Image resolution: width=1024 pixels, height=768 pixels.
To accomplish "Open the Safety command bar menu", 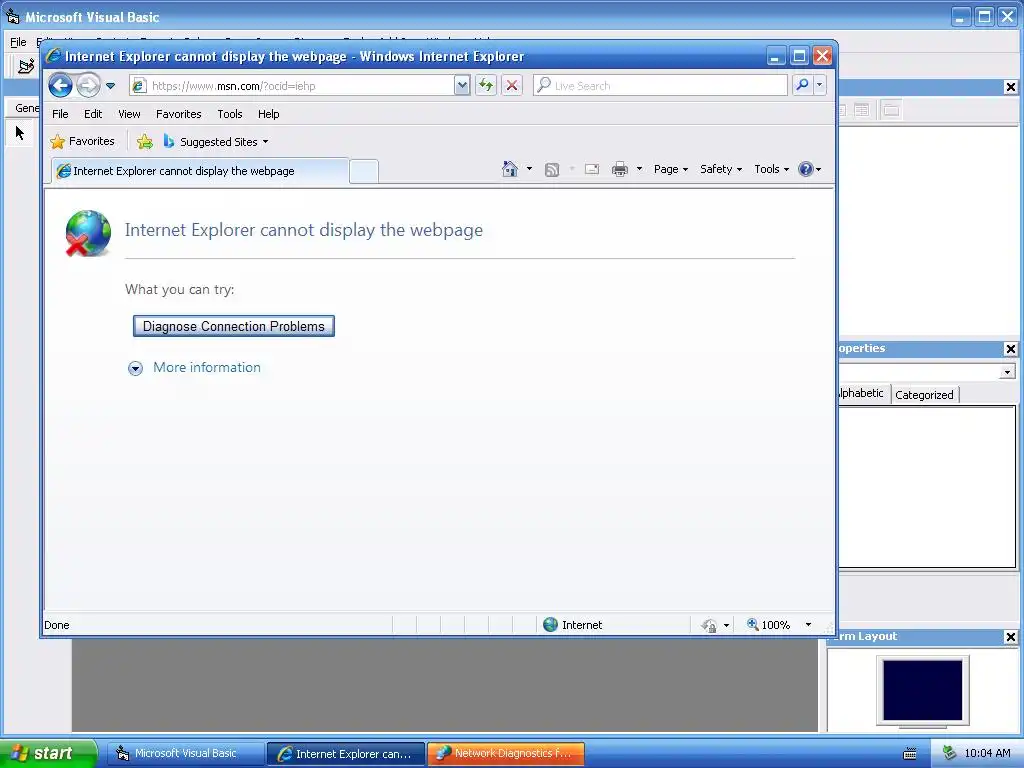I will click(x=721, y=169).
